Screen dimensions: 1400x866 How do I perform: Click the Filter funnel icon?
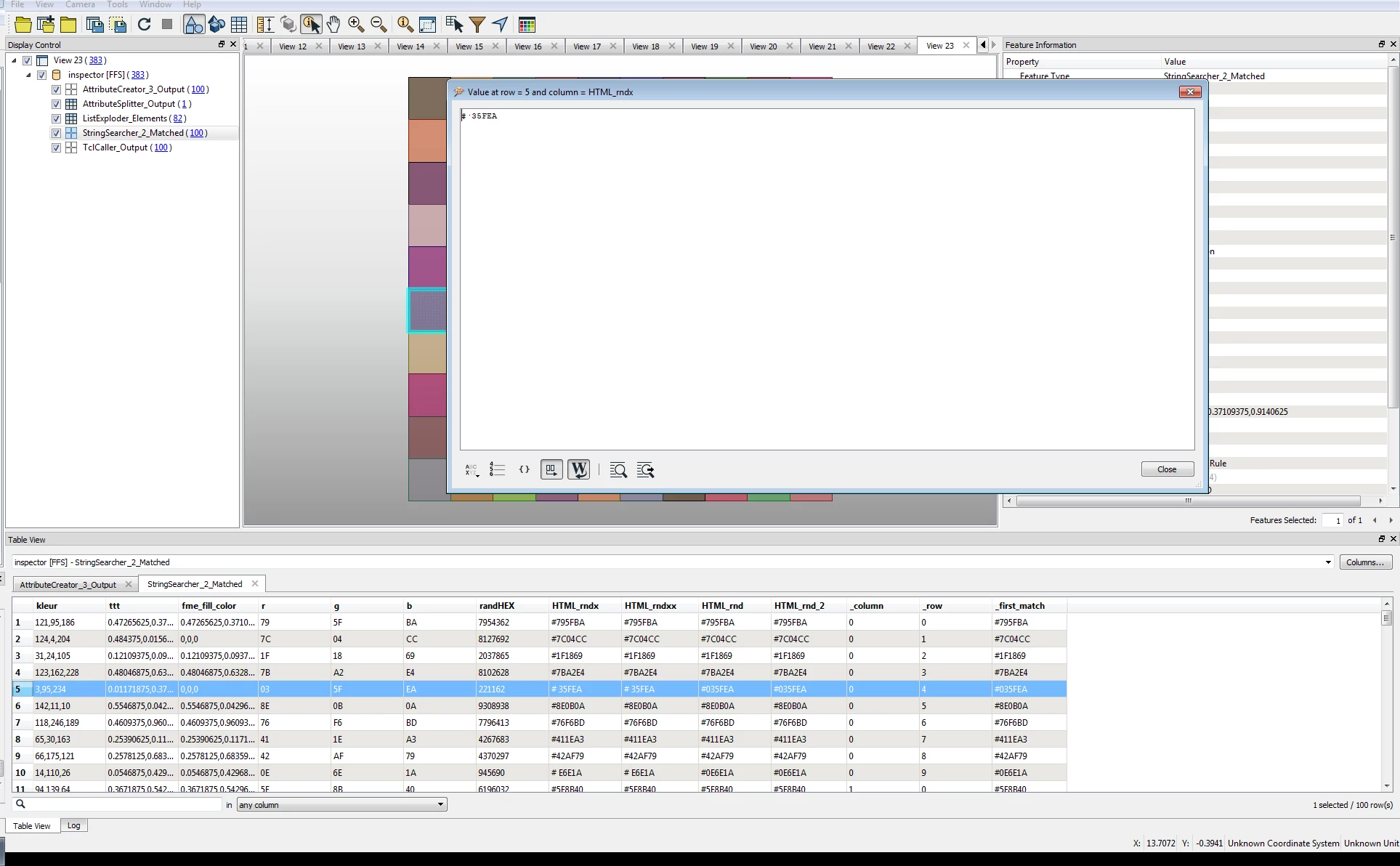[x=477, y=25]
